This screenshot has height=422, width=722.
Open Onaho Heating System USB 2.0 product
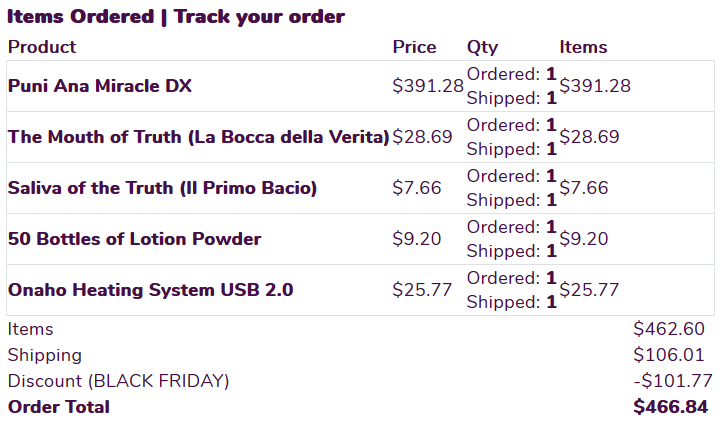pyautogui.click(x=151, y=290)
